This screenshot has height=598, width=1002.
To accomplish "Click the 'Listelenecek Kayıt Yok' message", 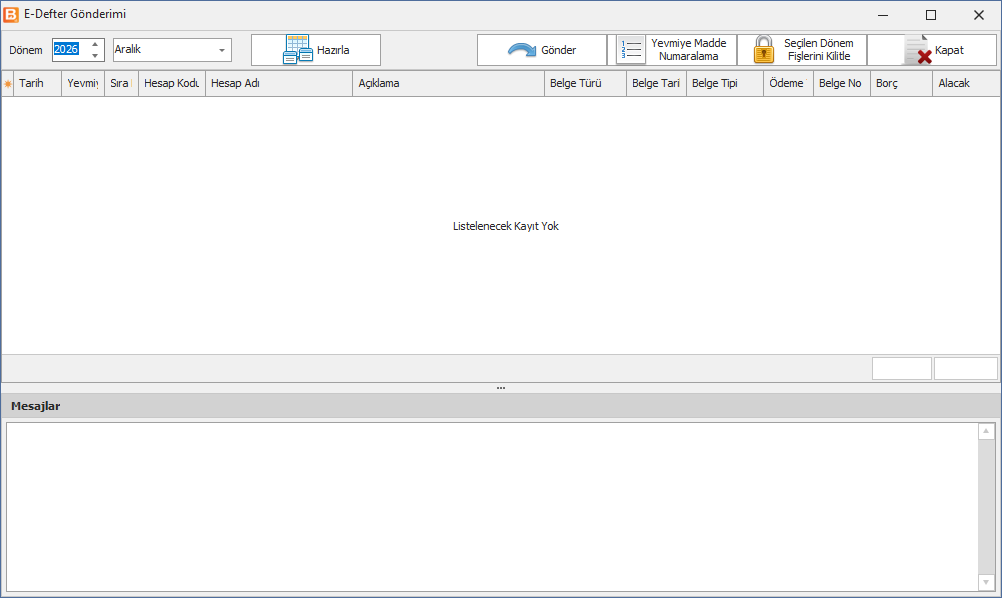I will [506, 226].
